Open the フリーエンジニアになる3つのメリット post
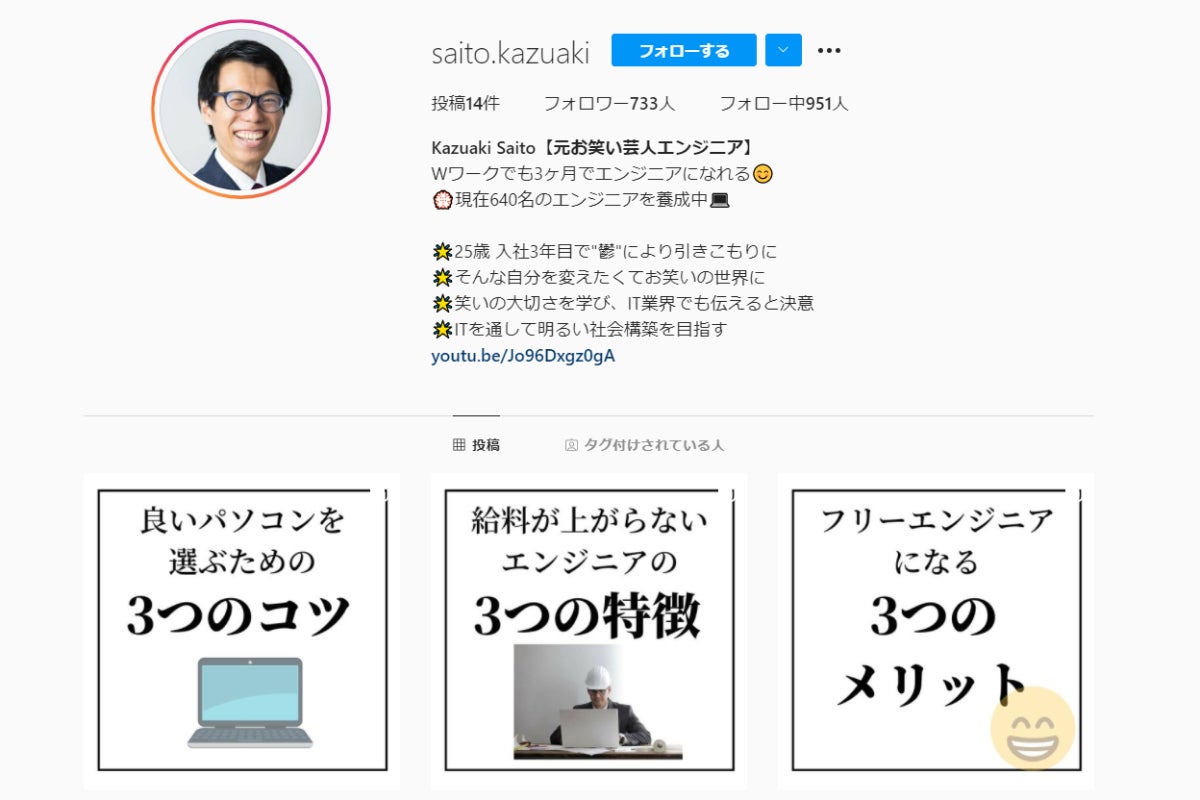1200x800 pixels. (x=936, y=631)
